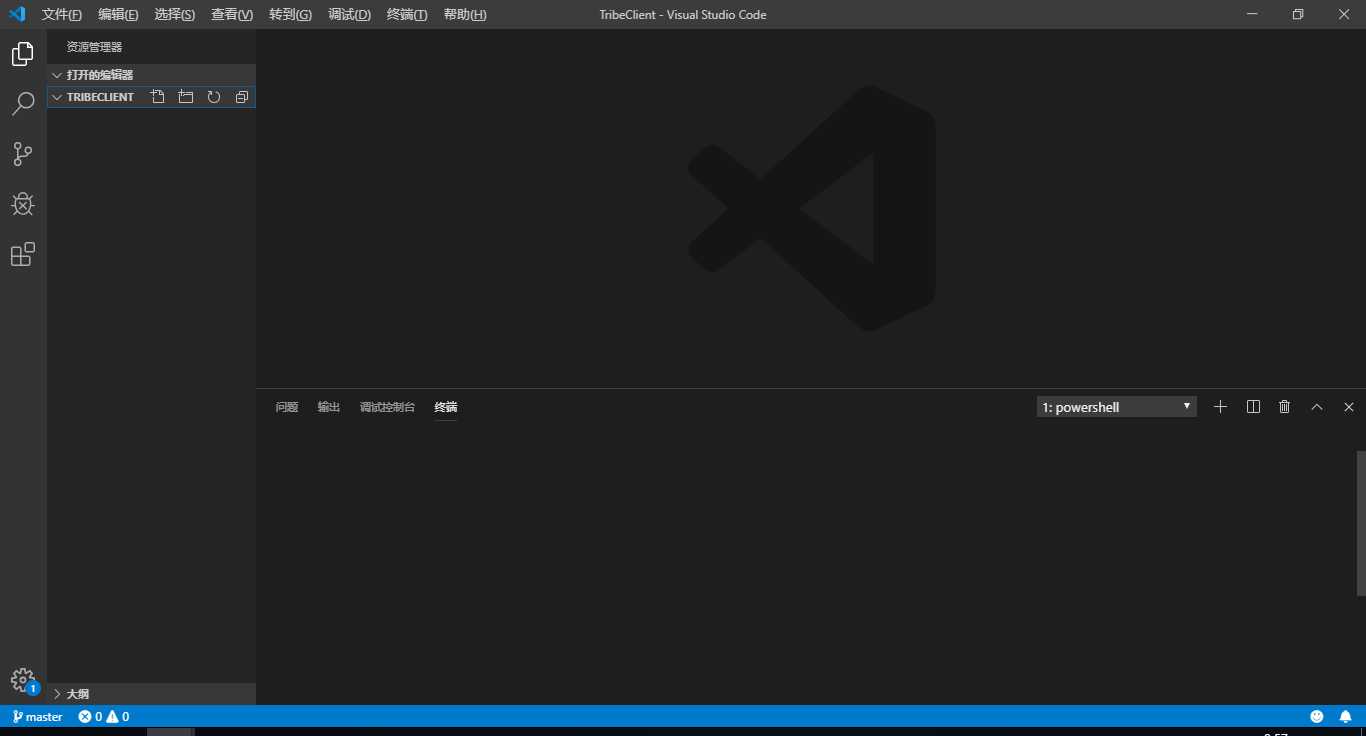The image size is (1366, 736).
Task: Open the 文件(F) menu
Action: pyautogui.click(x=62, y=15)
